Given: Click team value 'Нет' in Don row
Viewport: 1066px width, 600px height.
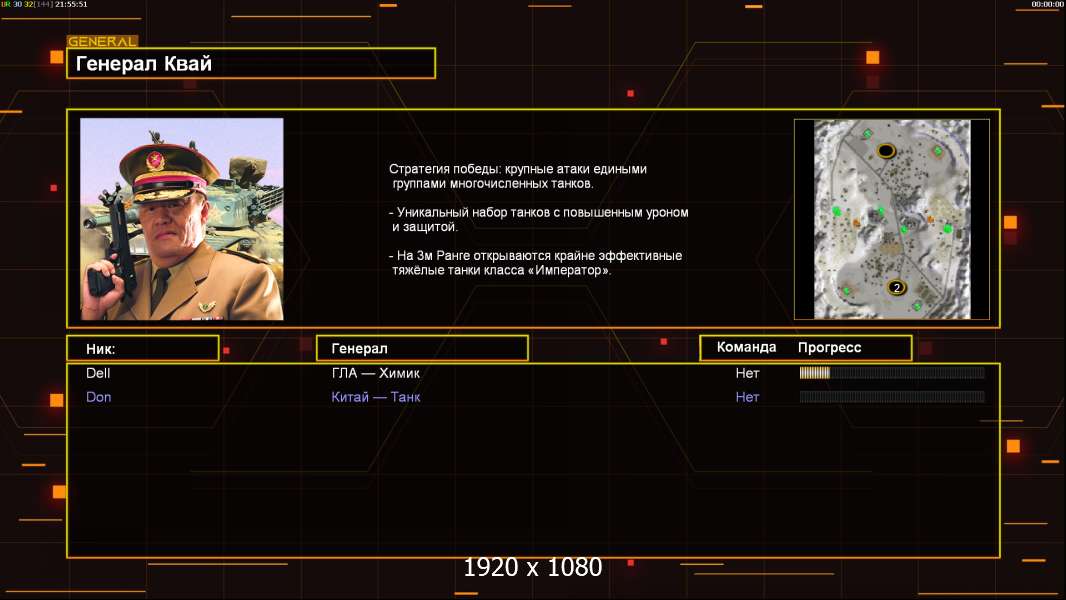Looking at the screenshot, I should tap(747, 397).
